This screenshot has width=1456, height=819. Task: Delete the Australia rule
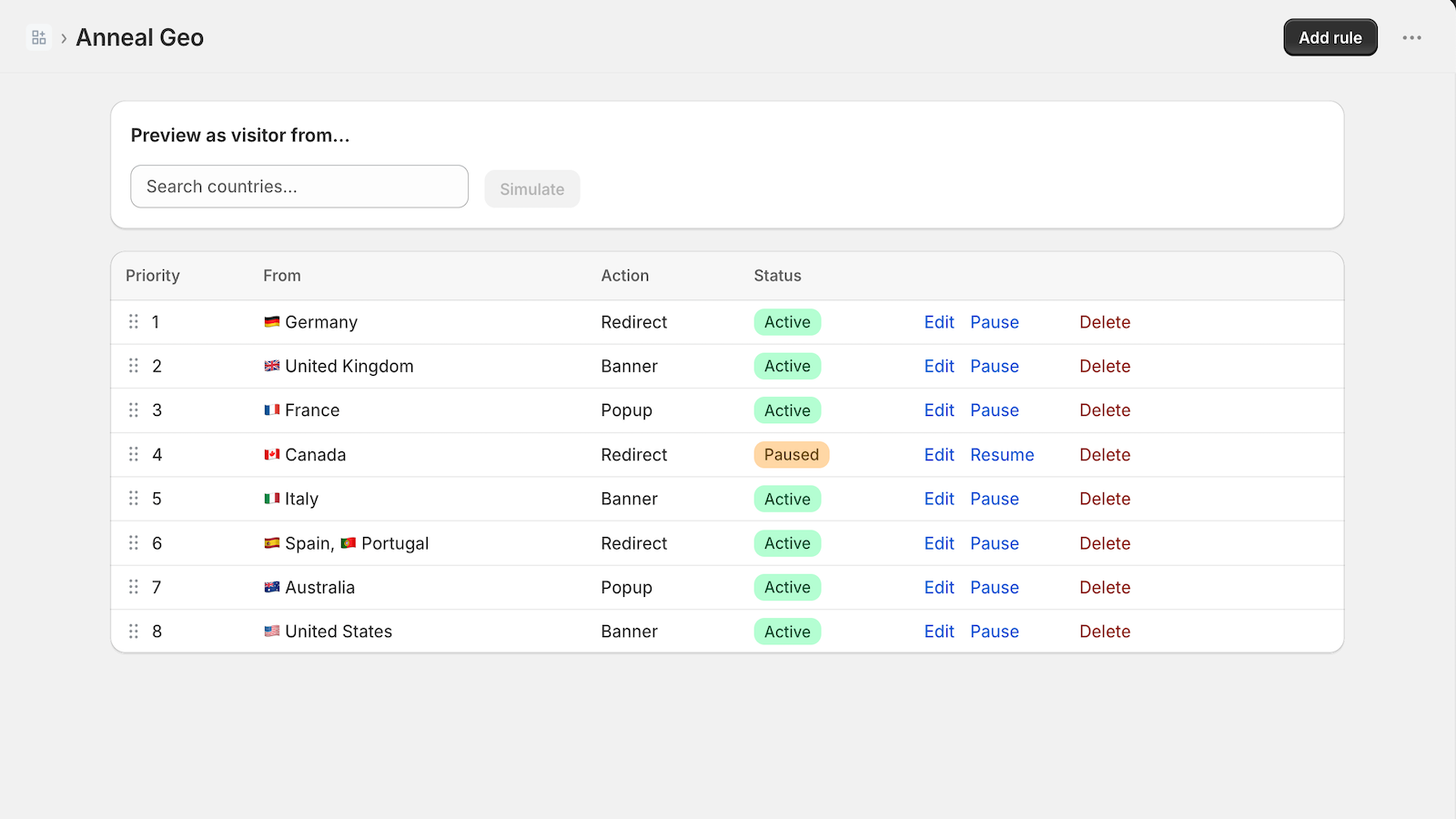click(x=1105, y=587)
